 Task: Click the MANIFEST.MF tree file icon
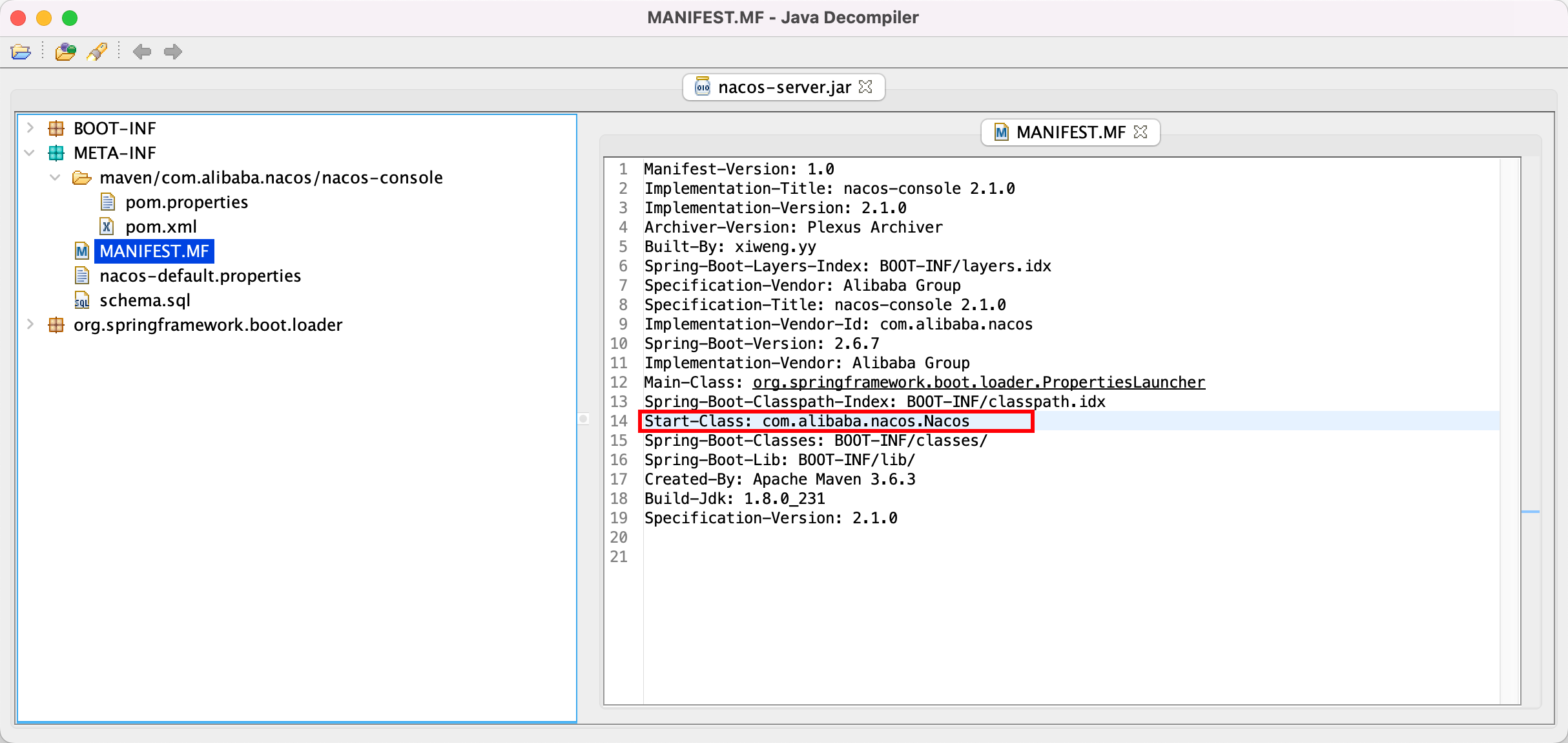(82, 251)
